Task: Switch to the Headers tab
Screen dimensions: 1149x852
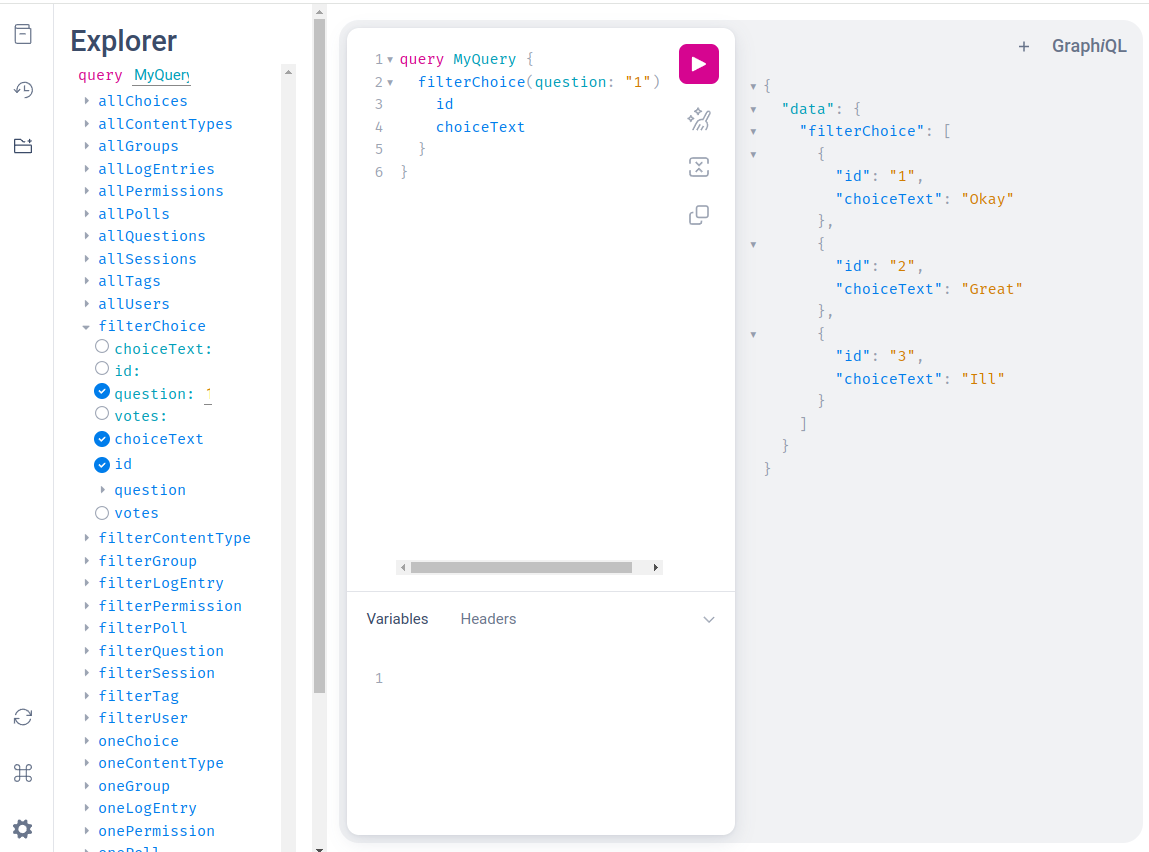Action: [x=488, y=619]
